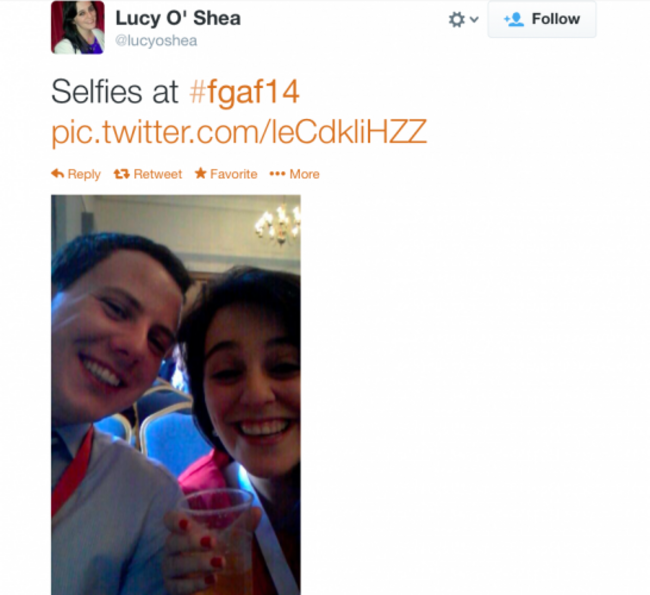This screenshot has width=650, height=595.
Task: Select the Retweet text label
Action: (x=158, y=174)
